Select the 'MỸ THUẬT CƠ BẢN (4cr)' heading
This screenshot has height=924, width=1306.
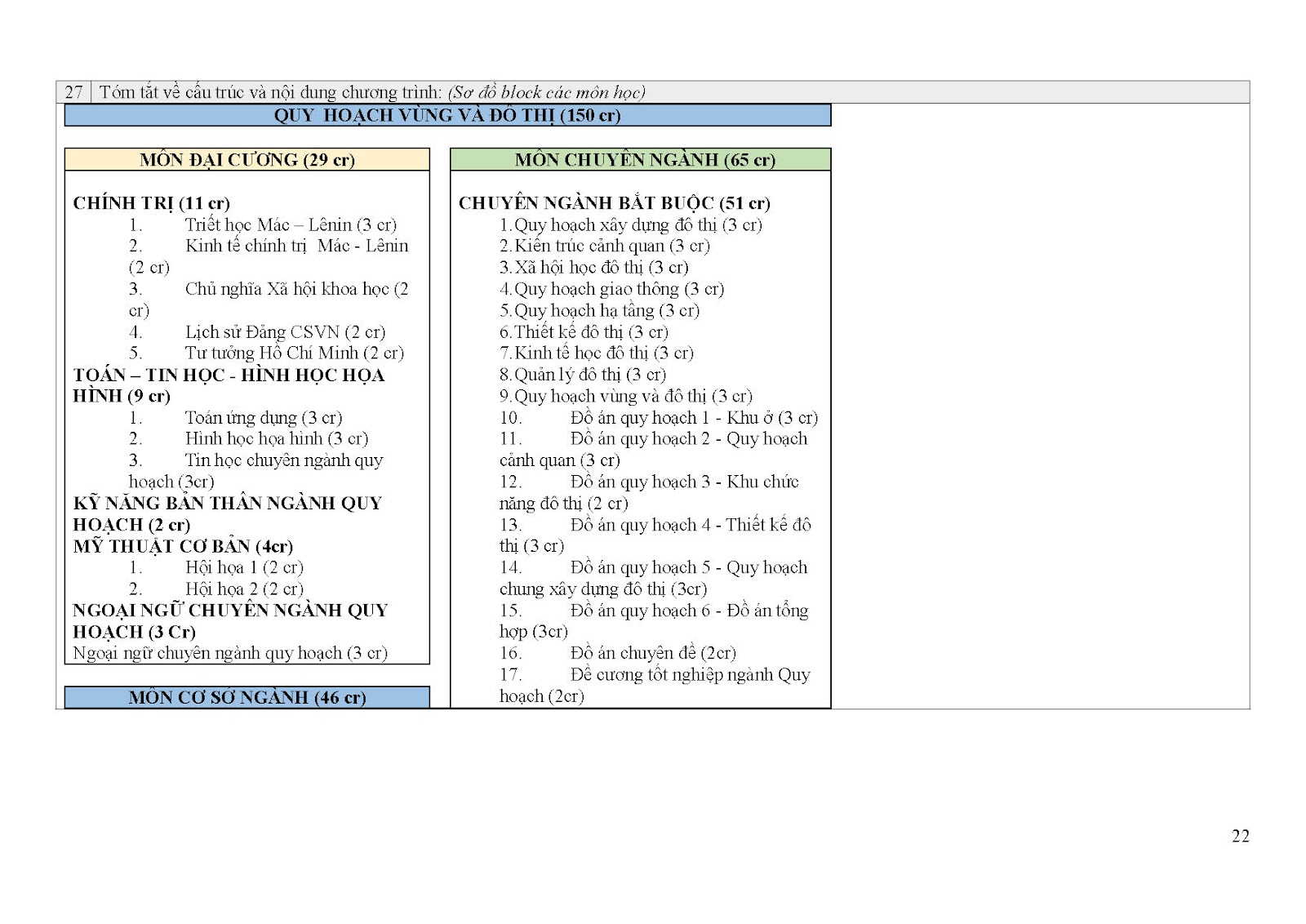(x=183, y=546)
